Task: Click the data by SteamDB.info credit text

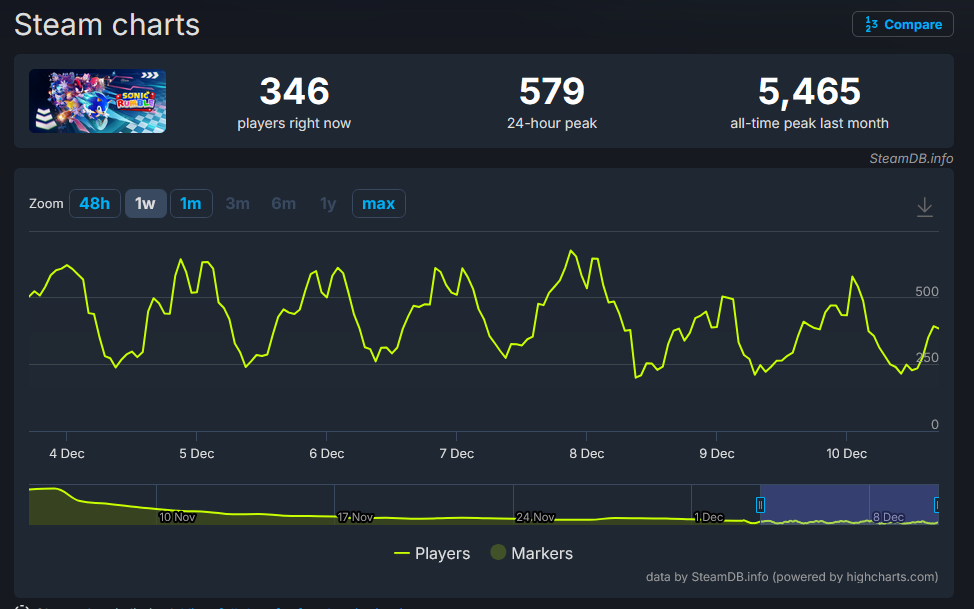Action: click(792, 577)
